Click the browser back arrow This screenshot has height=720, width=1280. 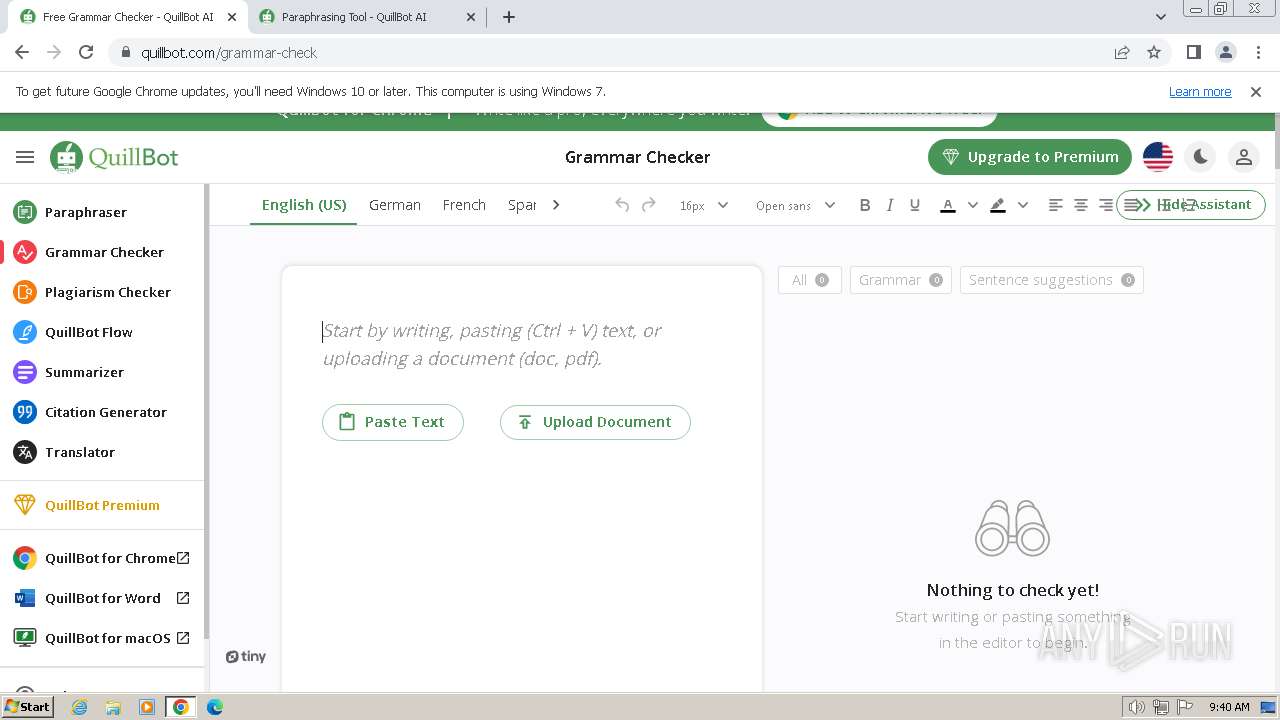point(22,53)
